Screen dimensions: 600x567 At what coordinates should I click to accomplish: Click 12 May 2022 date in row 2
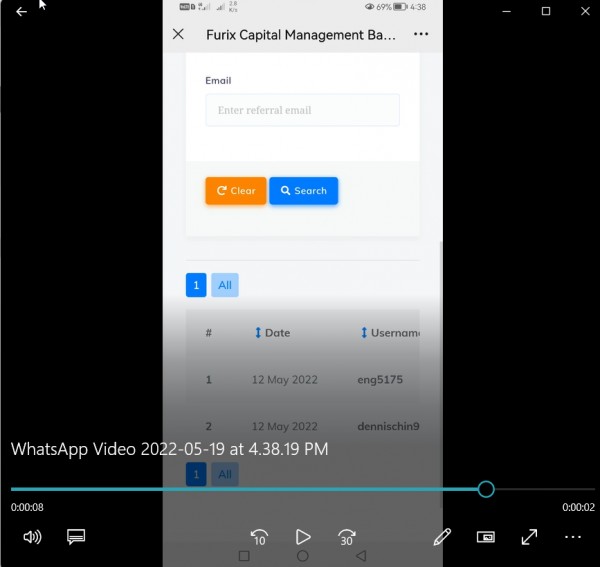tap(285, 426)
